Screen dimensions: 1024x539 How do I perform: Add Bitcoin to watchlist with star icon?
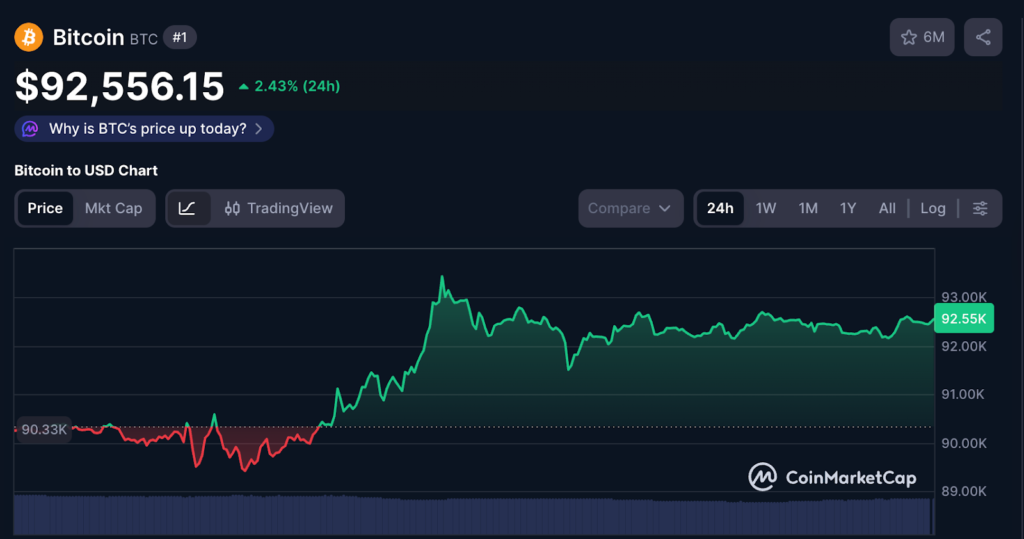point(909,37)
